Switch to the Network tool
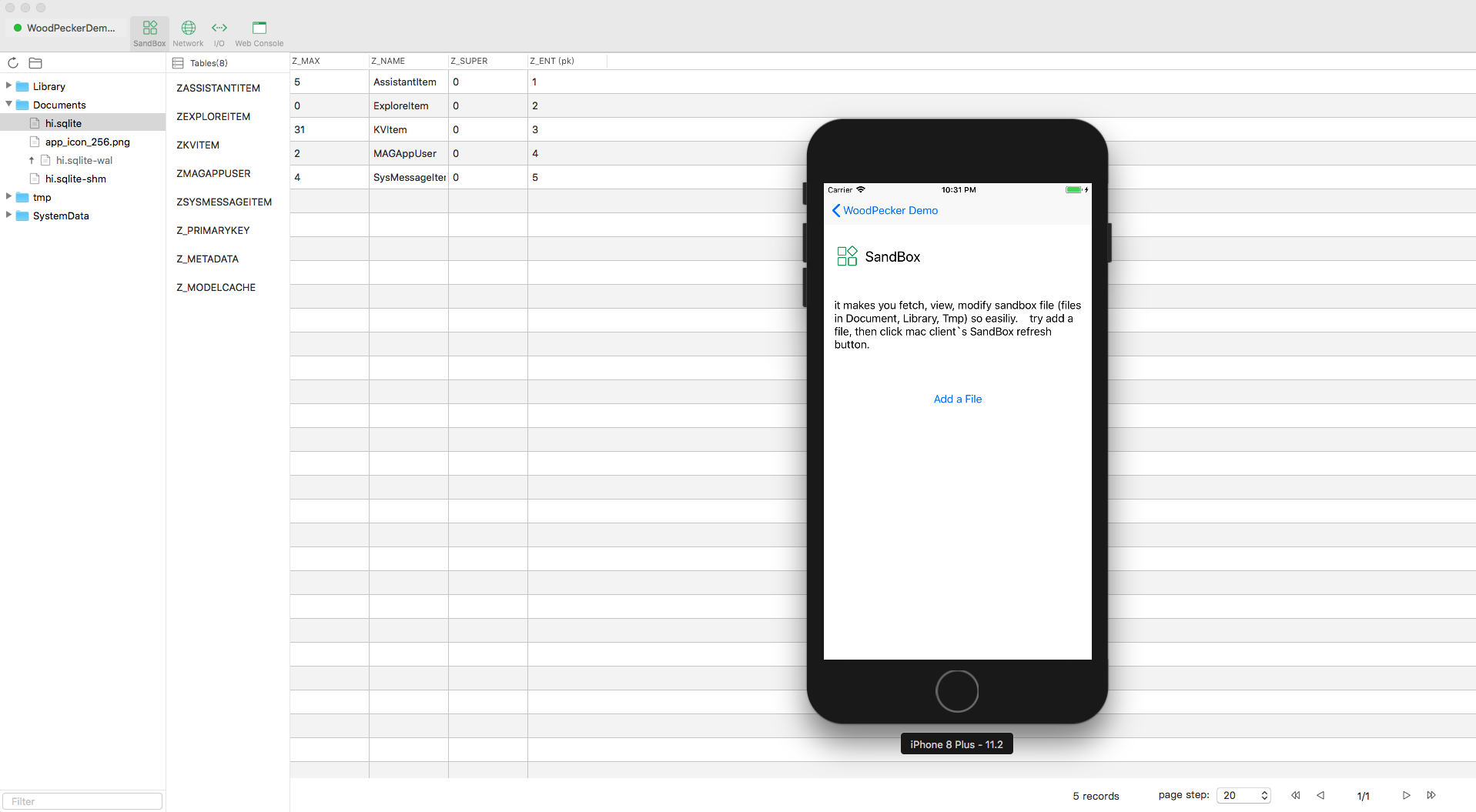The width and height of the screenshot is (1476, 812). 188,33
